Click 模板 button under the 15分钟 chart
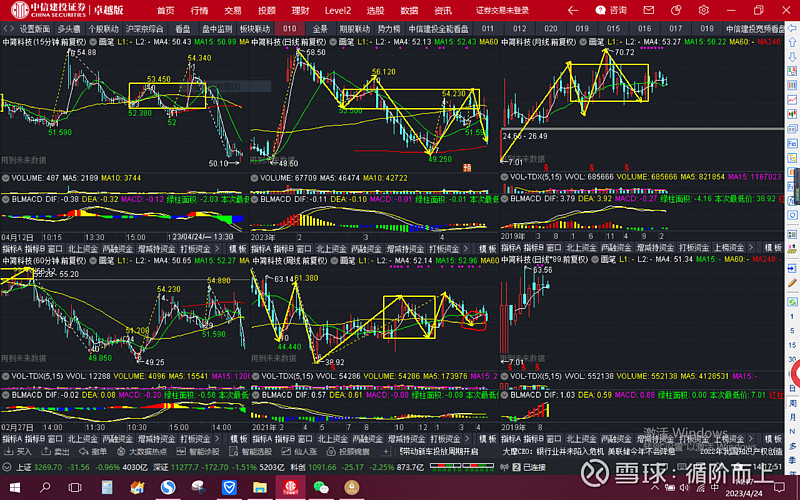This screenshot has width=800, height=500. [x=238, y=248]
